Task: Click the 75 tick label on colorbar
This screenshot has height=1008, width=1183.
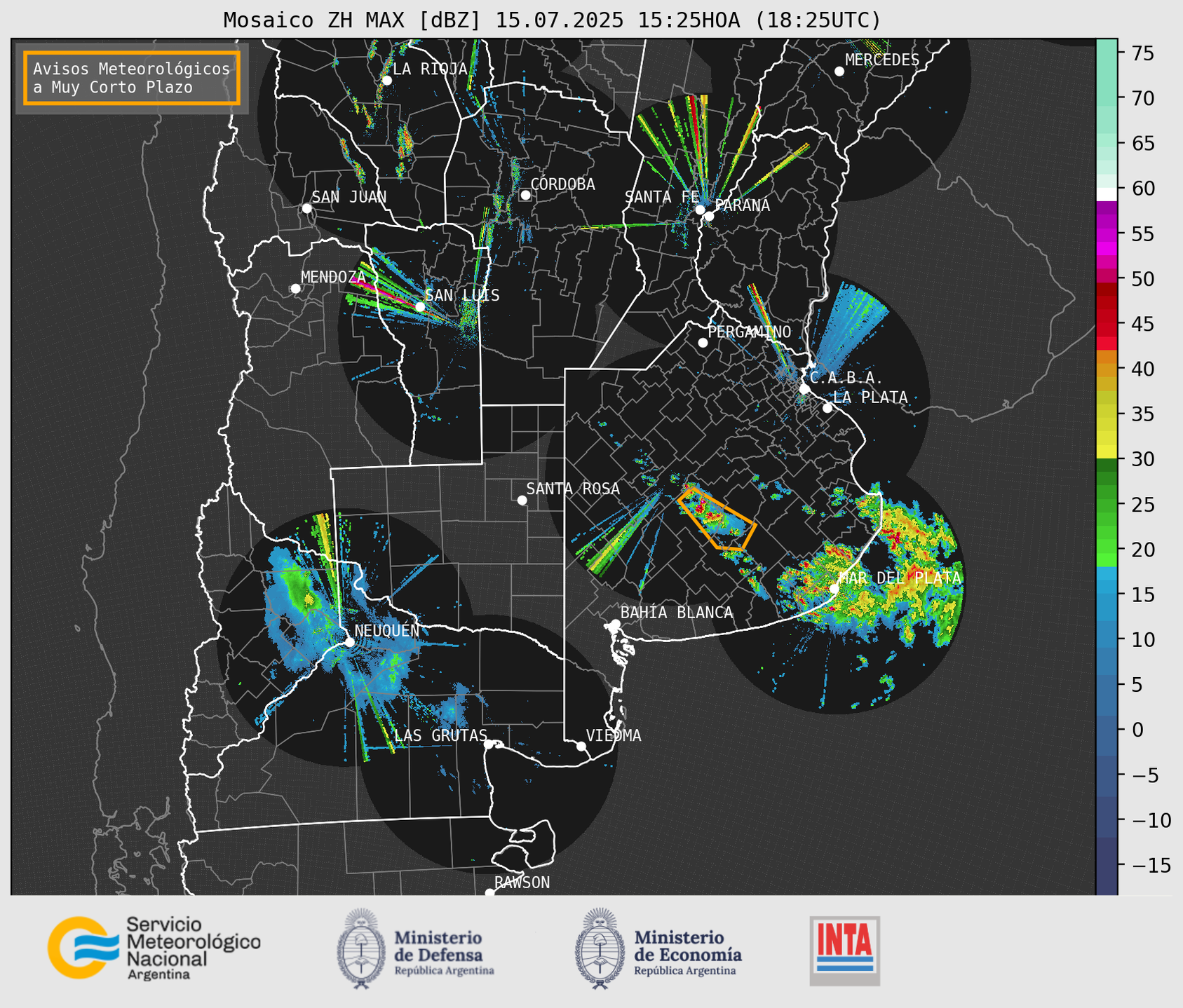Action: coord(1142,53)
